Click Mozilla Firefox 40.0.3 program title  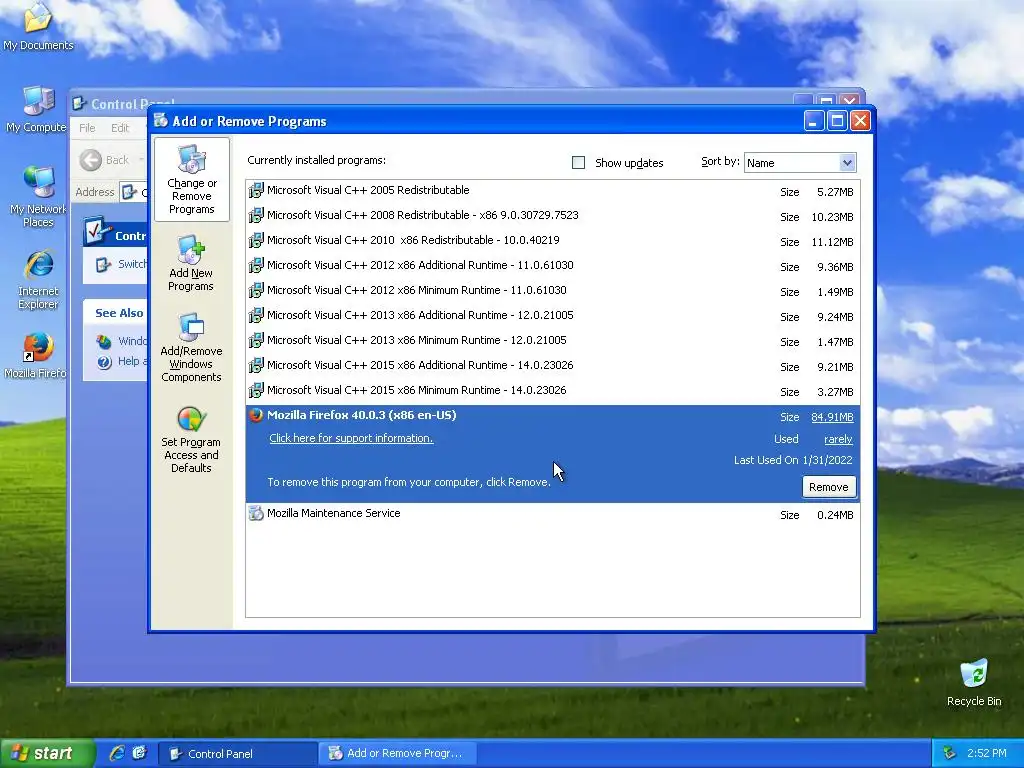(x=362, y=415)
